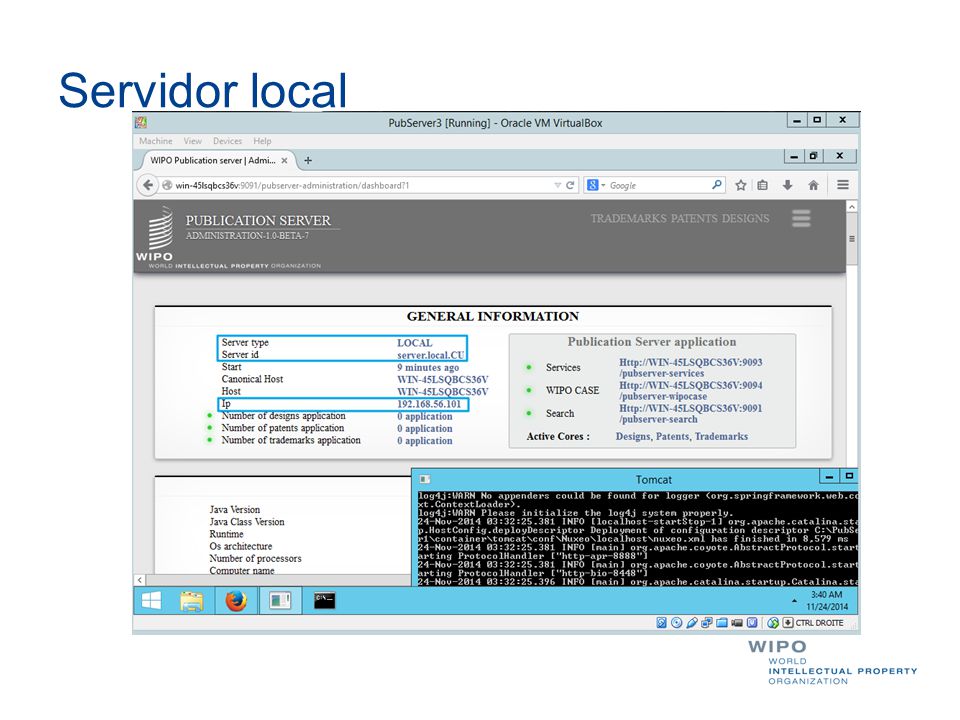Open the pubserver-services link on port 9093

691,367
